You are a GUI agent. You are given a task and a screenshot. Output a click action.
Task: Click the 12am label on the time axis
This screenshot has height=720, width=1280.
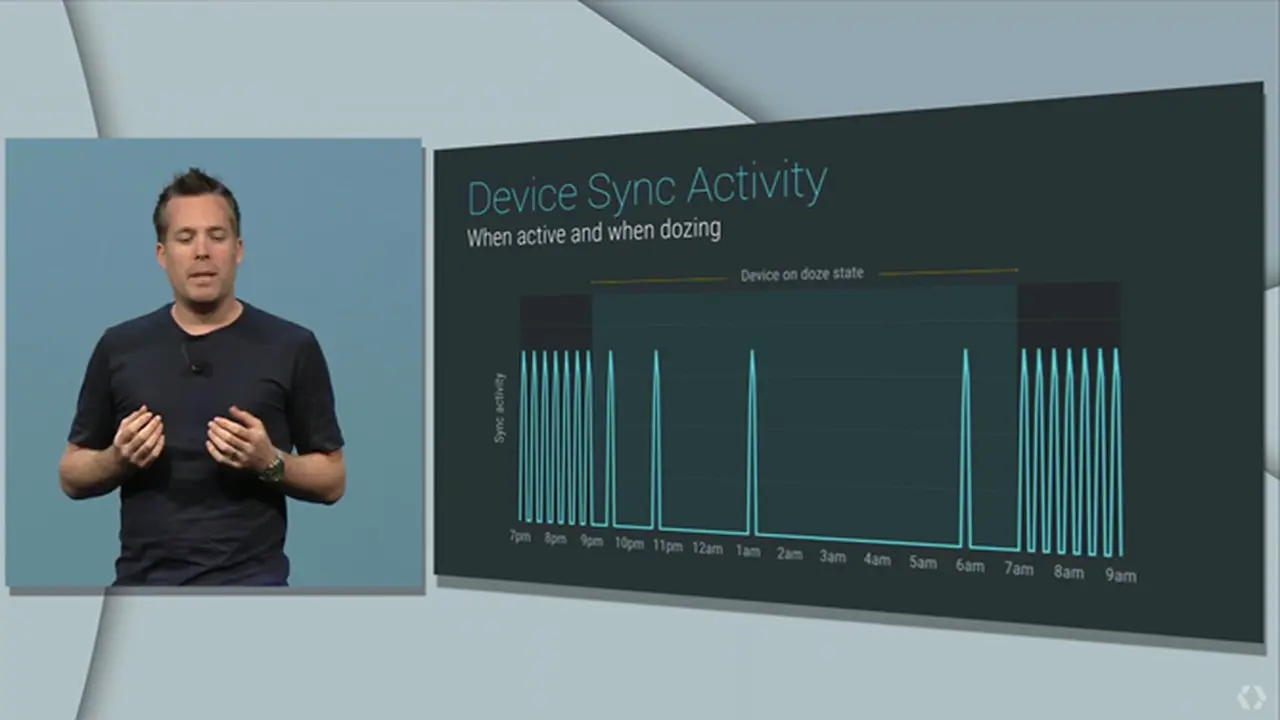tap(707, 548)
